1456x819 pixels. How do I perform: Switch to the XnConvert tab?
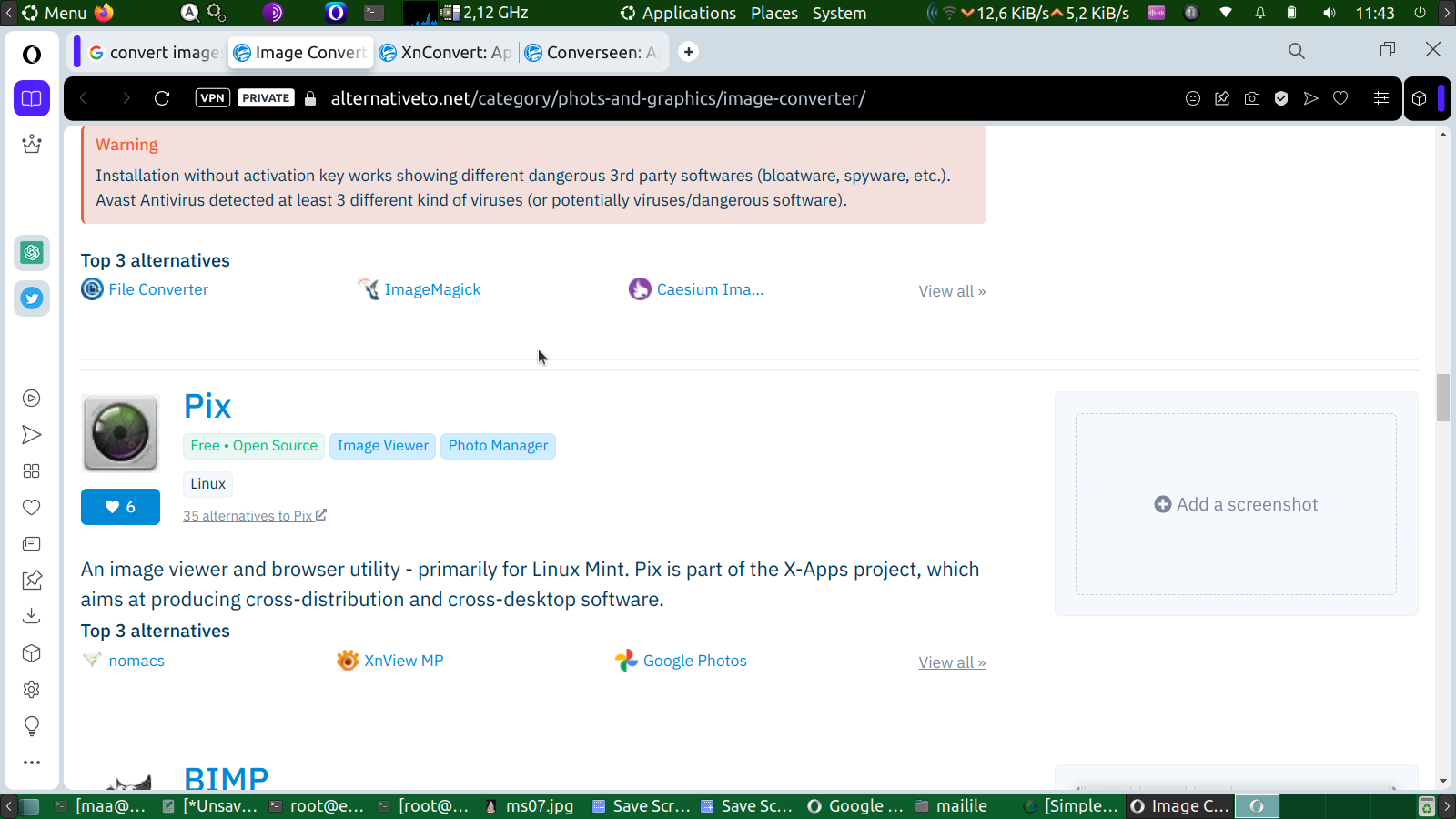(x=446, y=53)
